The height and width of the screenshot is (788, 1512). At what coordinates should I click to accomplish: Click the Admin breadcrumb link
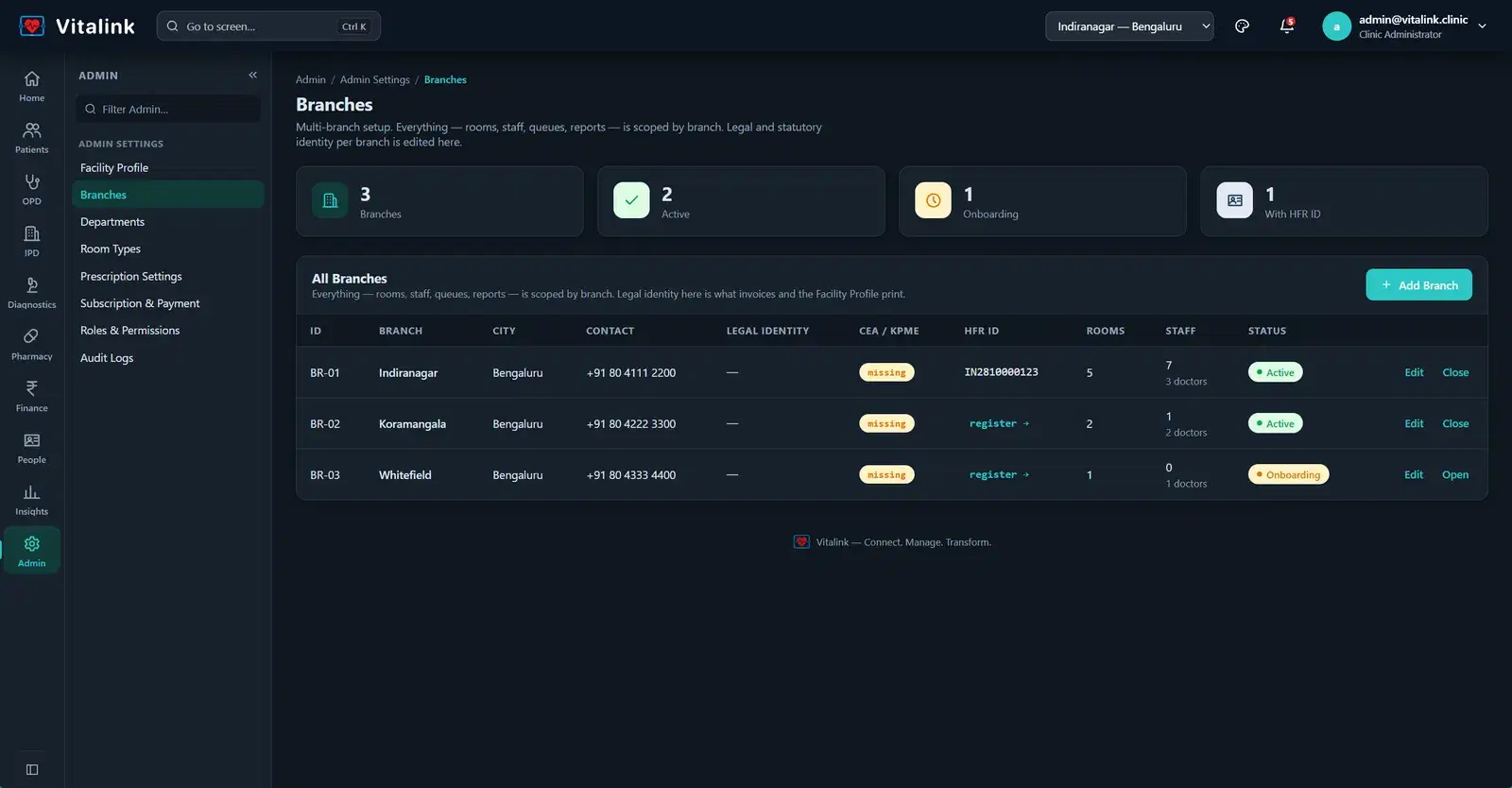310,79
